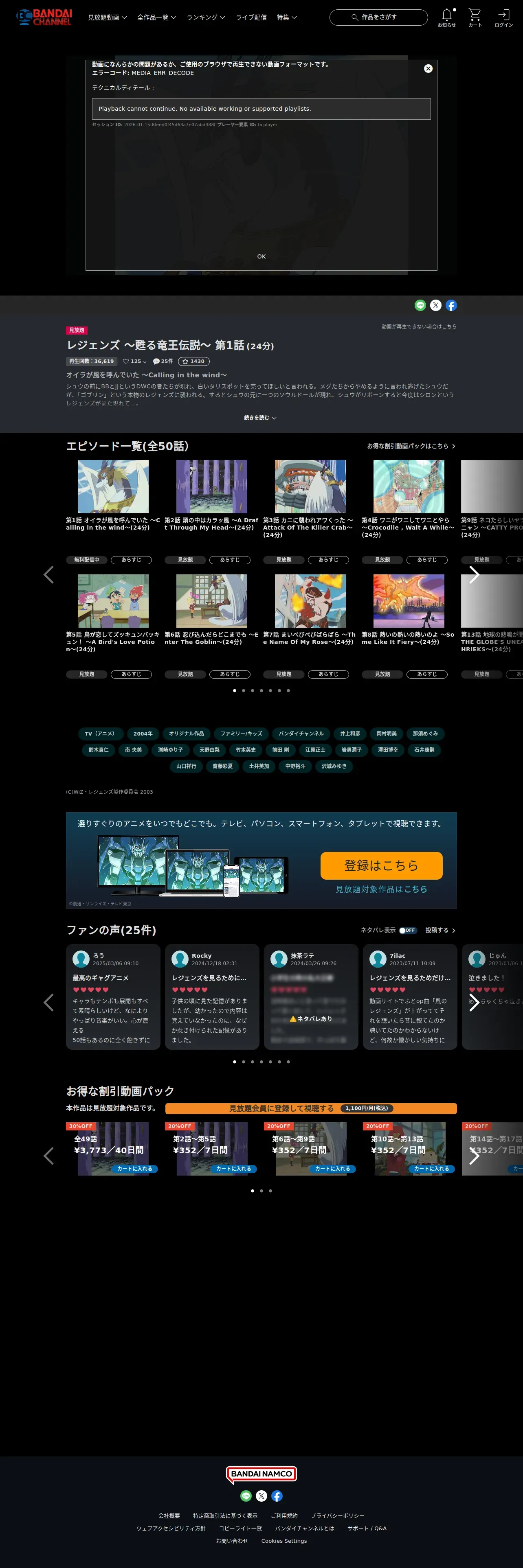Show あらすじ for episode 7
523x1568 pixels.
(x=328, y=675)
